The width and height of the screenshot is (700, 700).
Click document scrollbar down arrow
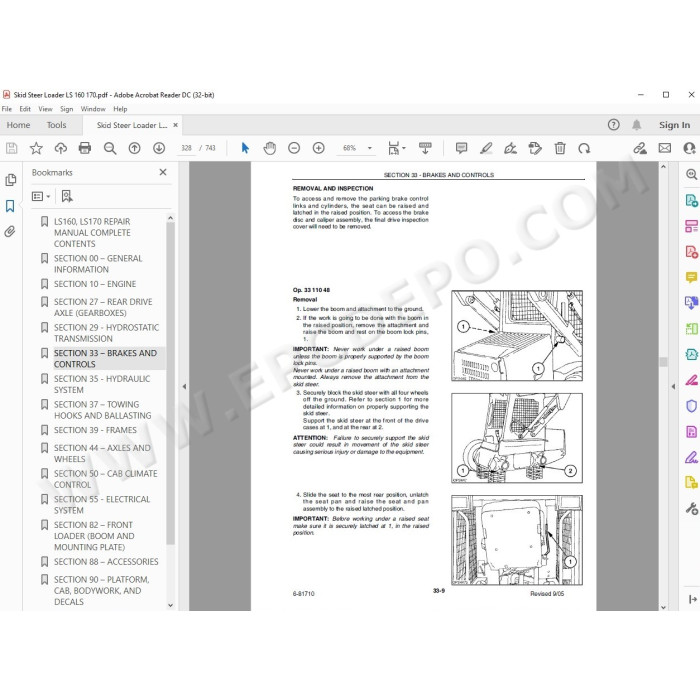pyautogui.click(x=663, y=607)
